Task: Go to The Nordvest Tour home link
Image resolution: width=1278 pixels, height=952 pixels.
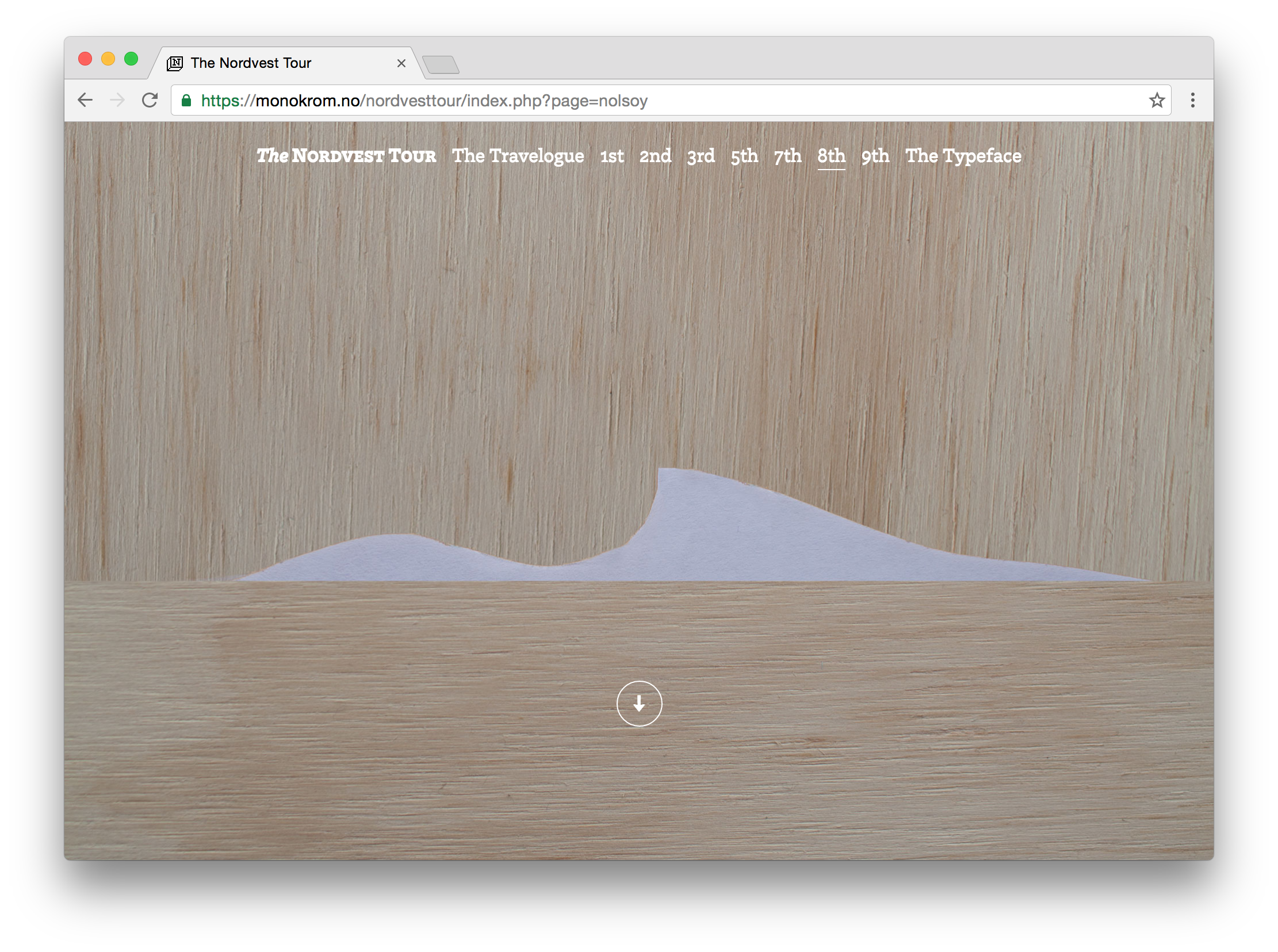Action: click(346, 156)
